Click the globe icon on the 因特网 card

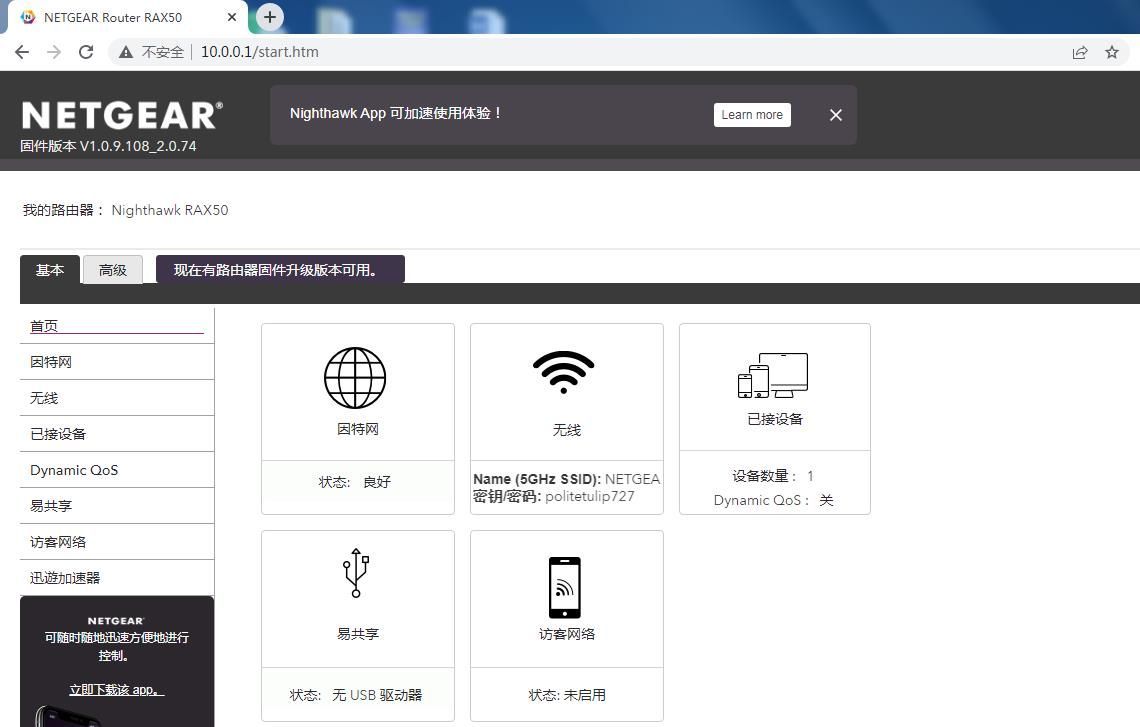tap(356, 377)
